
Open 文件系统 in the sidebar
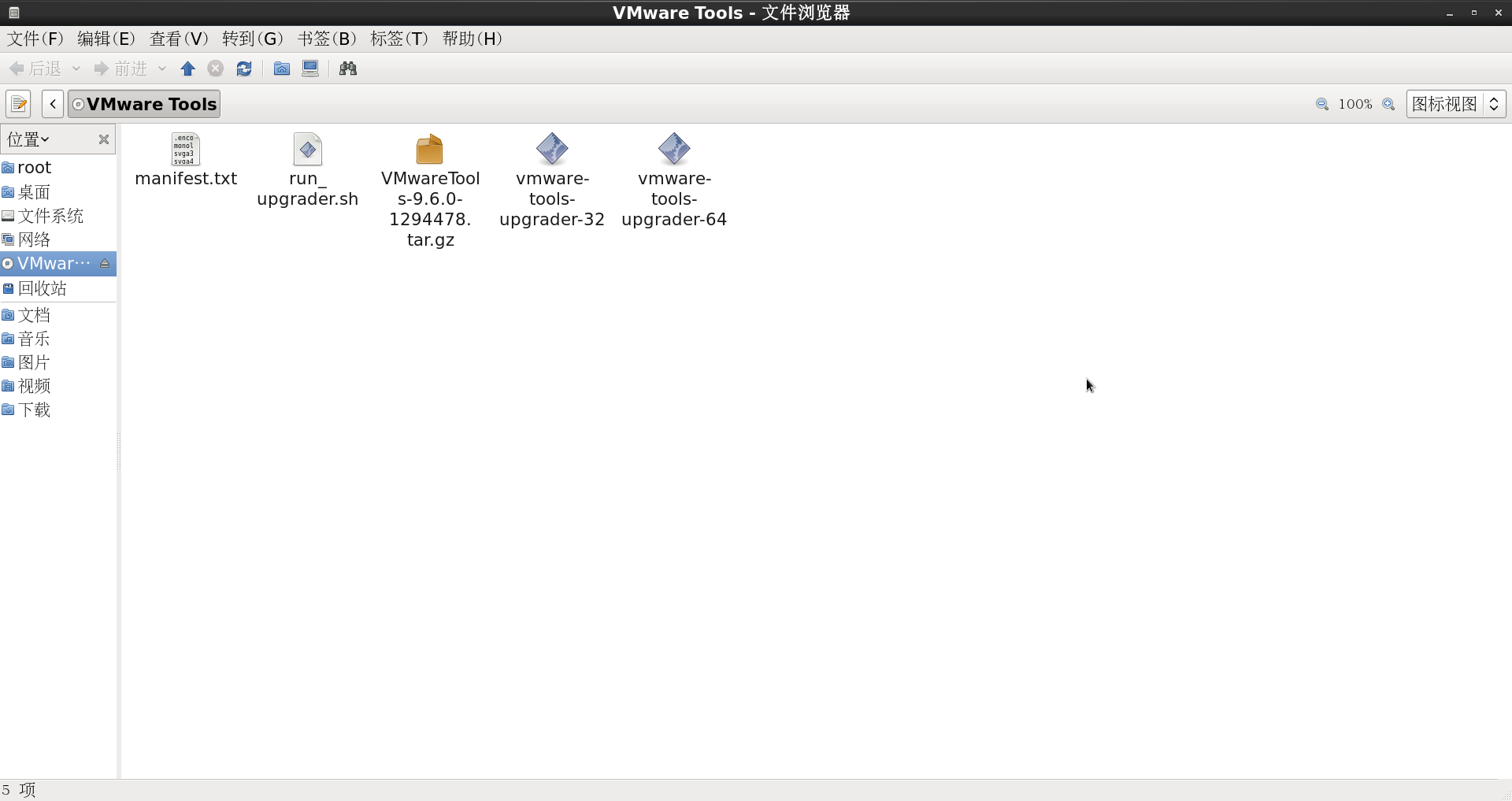point(58,216)
